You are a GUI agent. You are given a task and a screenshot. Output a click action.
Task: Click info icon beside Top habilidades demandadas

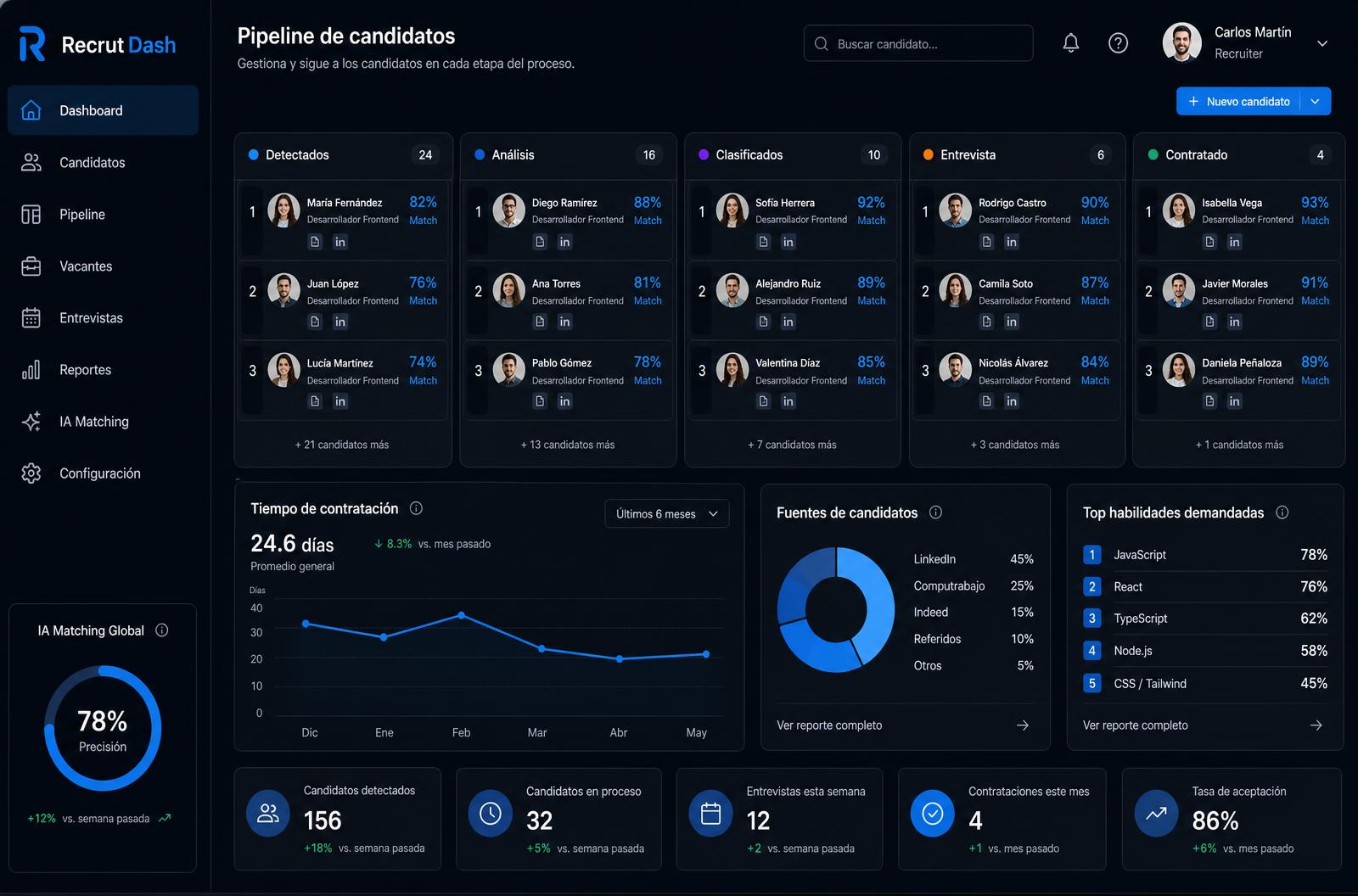tap(1282, 512)
